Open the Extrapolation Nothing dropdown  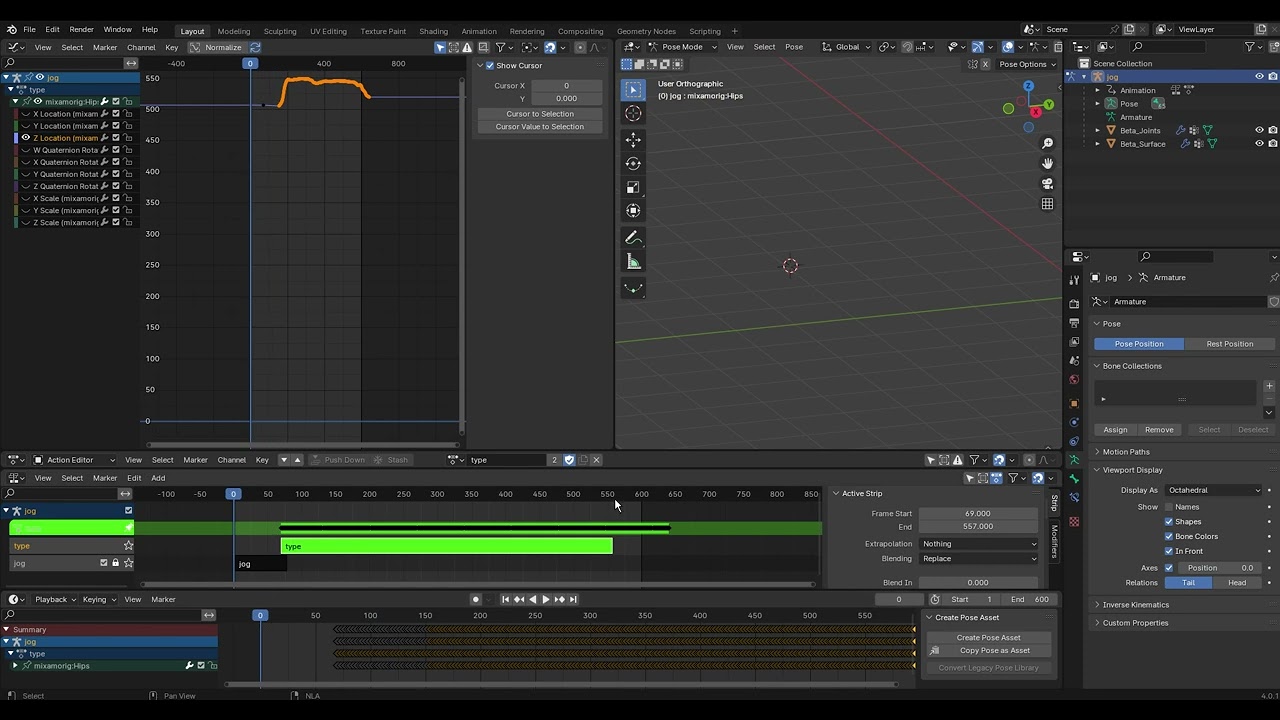pos(979,544)
